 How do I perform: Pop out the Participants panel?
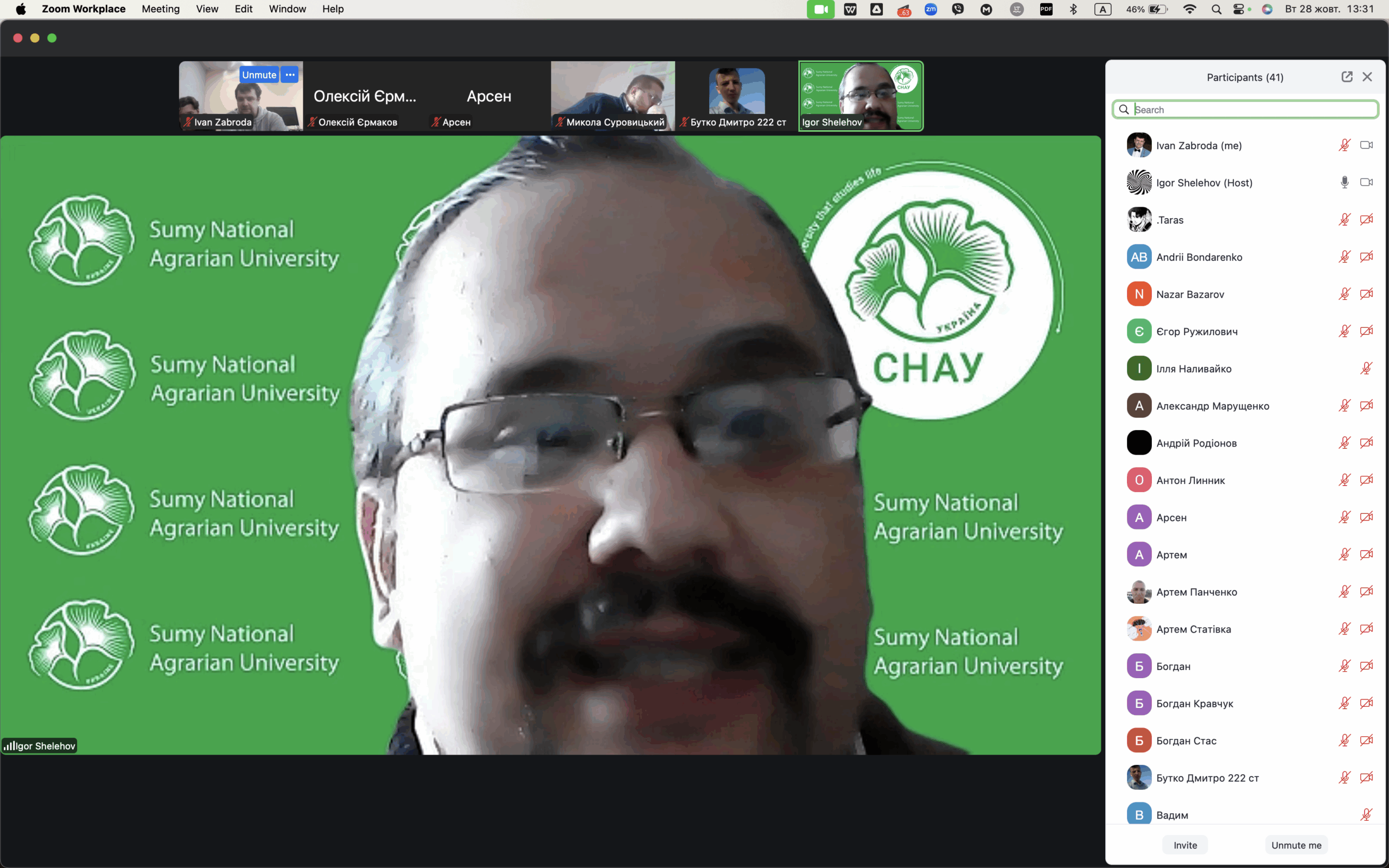tap(1347, 77)
